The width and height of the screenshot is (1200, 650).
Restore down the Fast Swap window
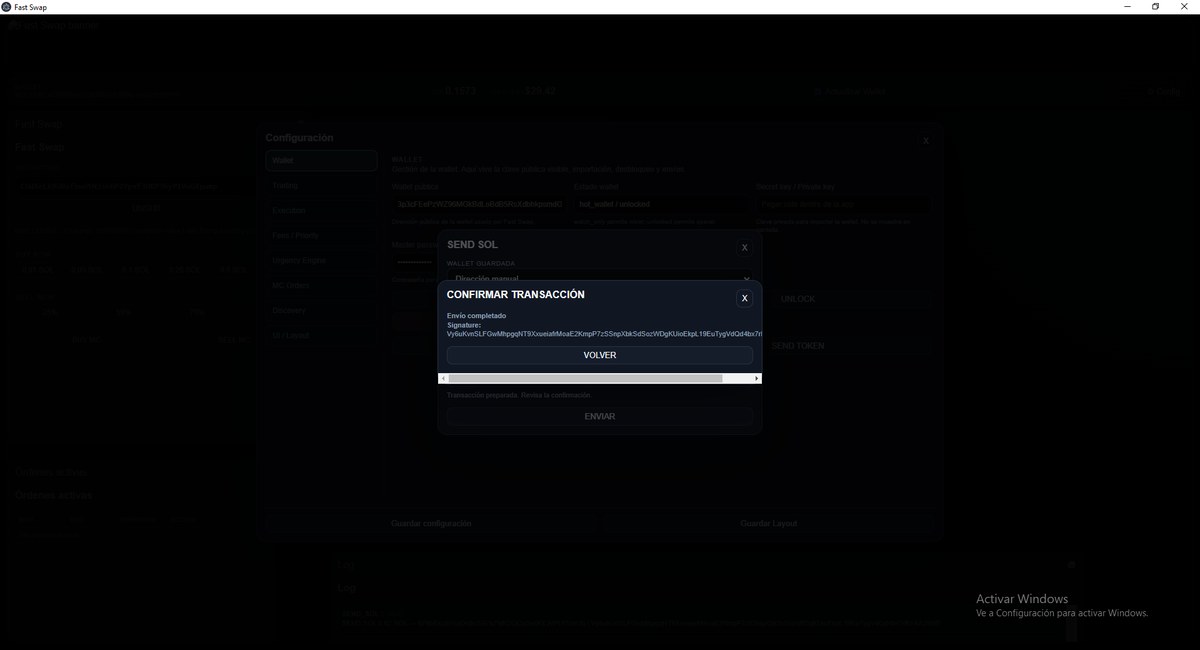1155,7
